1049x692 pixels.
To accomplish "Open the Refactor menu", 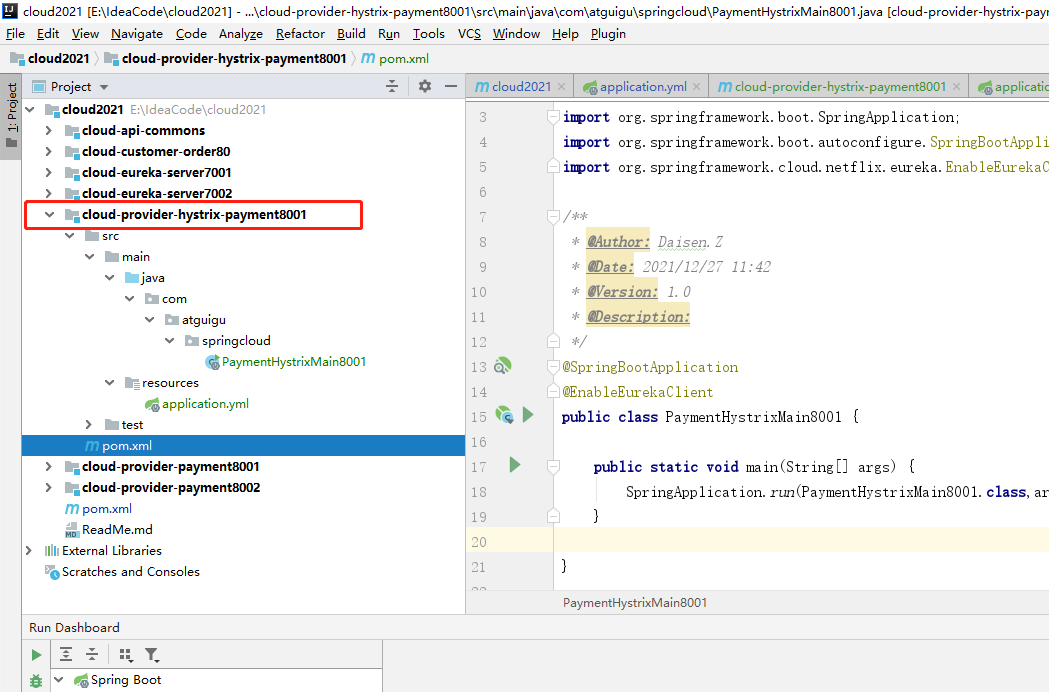I will point(300,33).
